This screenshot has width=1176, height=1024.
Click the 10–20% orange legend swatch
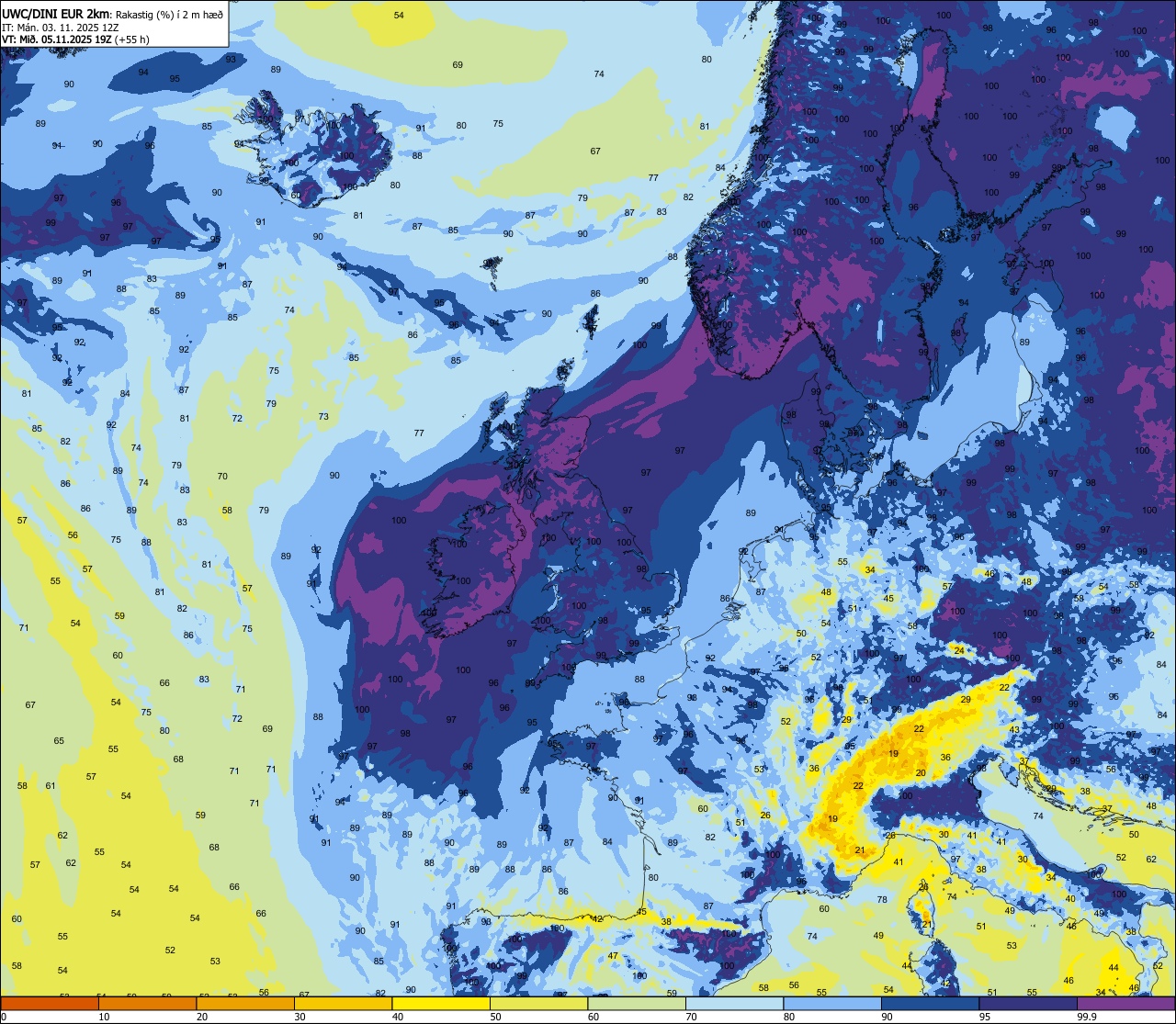pos(147,1004)
